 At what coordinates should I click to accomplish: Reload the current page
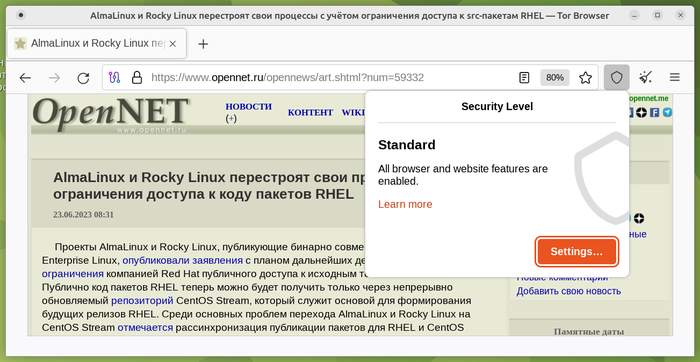coord(83,78)
